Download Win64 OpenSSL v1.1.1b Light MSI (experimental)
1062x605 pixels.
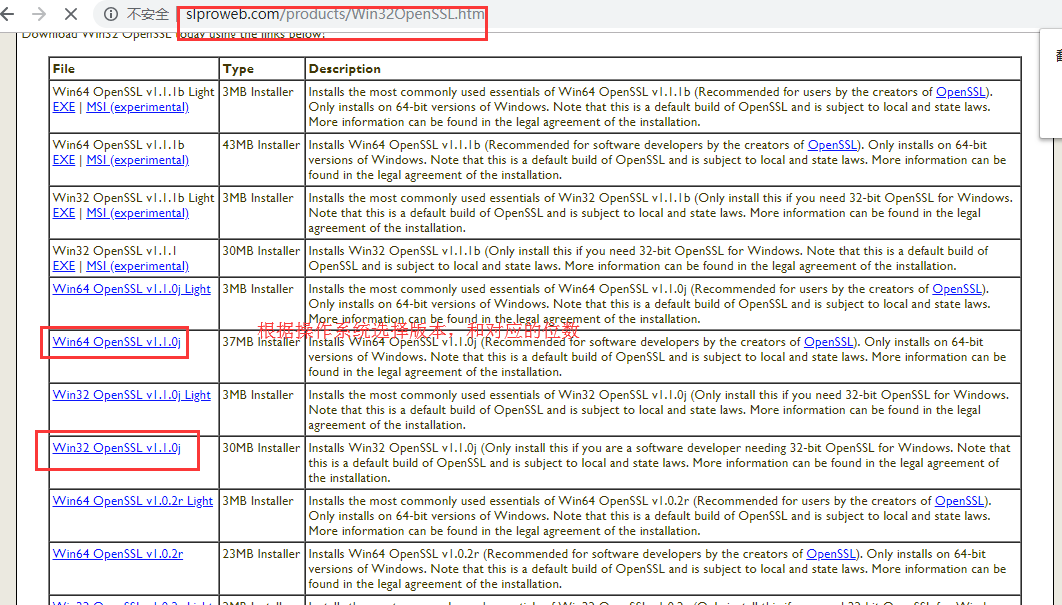137,107
